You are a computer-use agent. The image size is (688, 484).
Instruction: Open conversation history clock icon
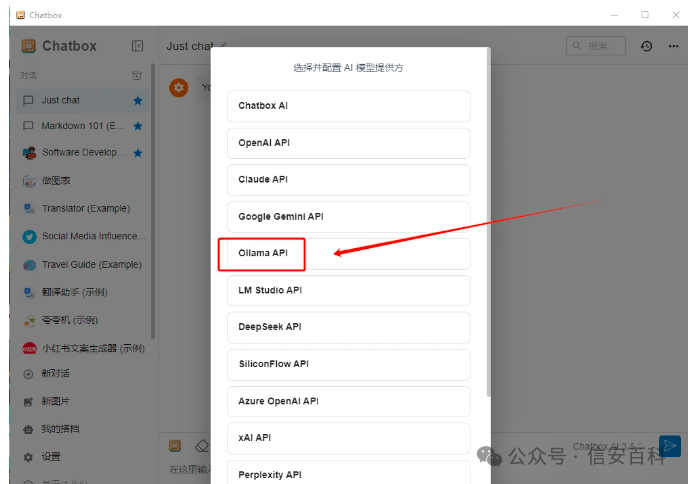(x=646, y=46)
